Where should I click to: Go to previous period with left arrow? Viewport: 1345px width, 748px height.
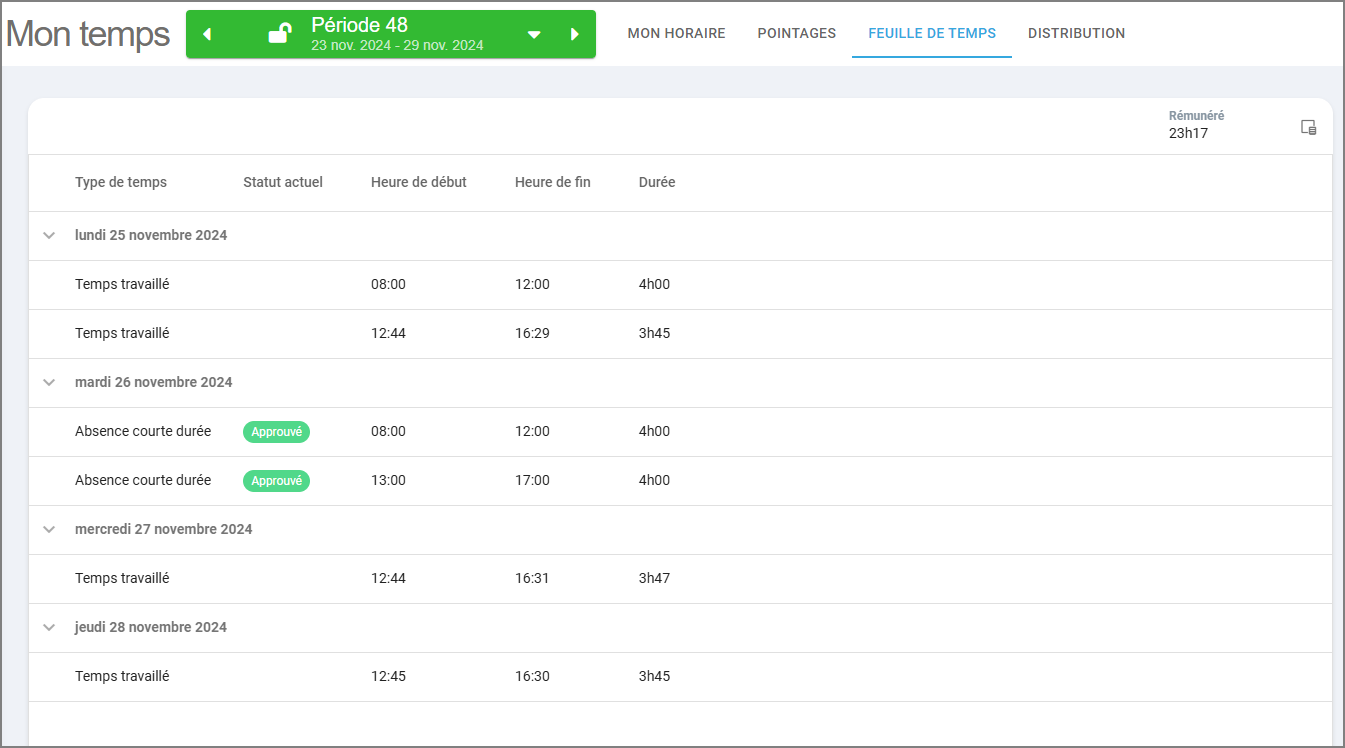click(207, 35)
